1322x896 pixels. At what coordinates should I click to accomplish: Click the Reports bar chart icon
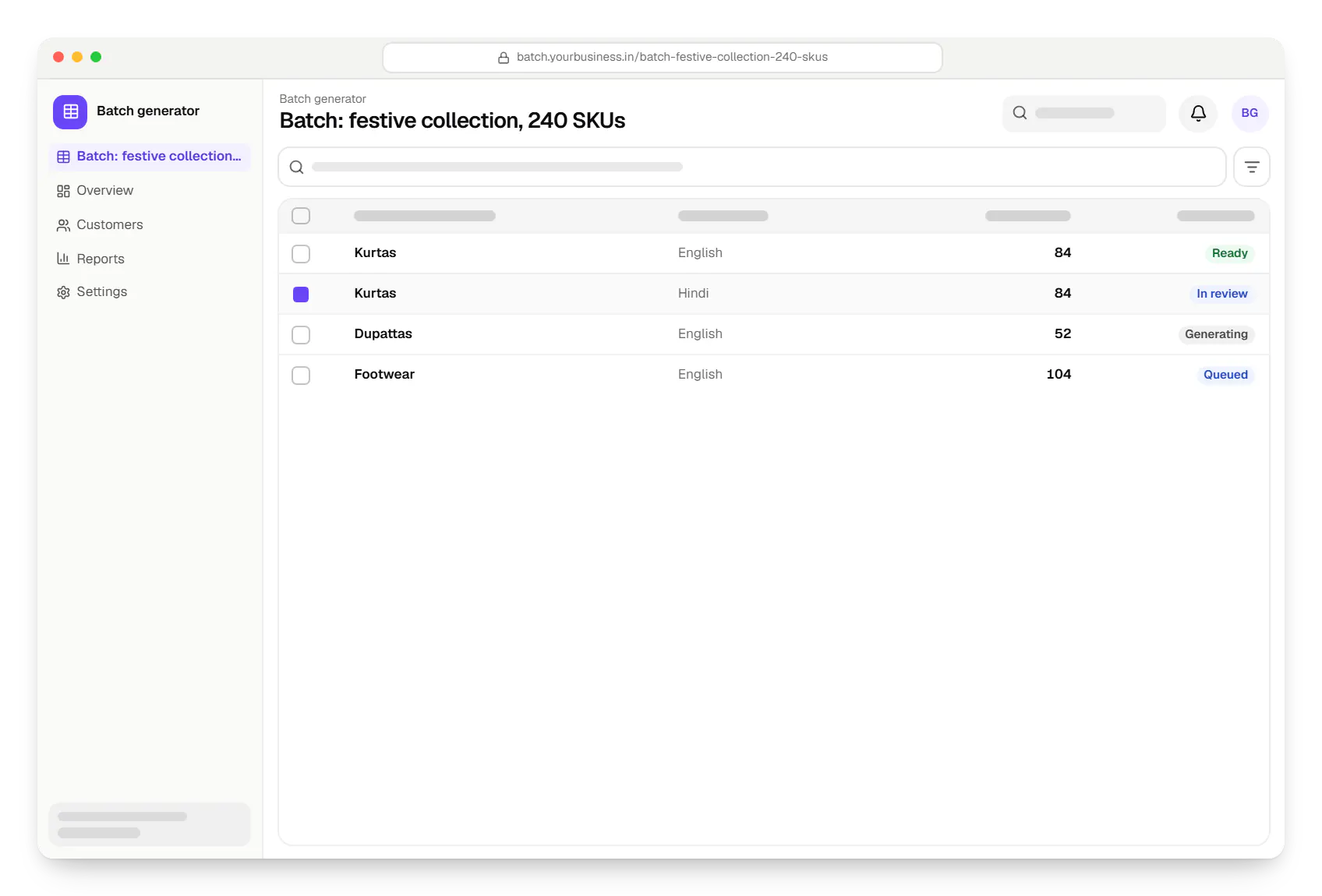[x=63, y=259]
